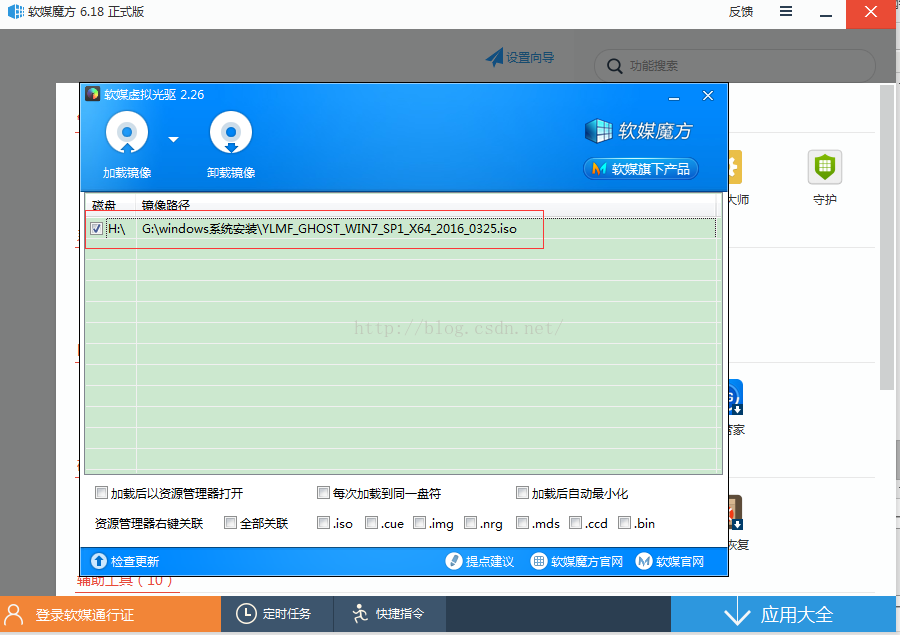Close the 软媒虚拟光驱 window
900x635 pixels.
708,96
